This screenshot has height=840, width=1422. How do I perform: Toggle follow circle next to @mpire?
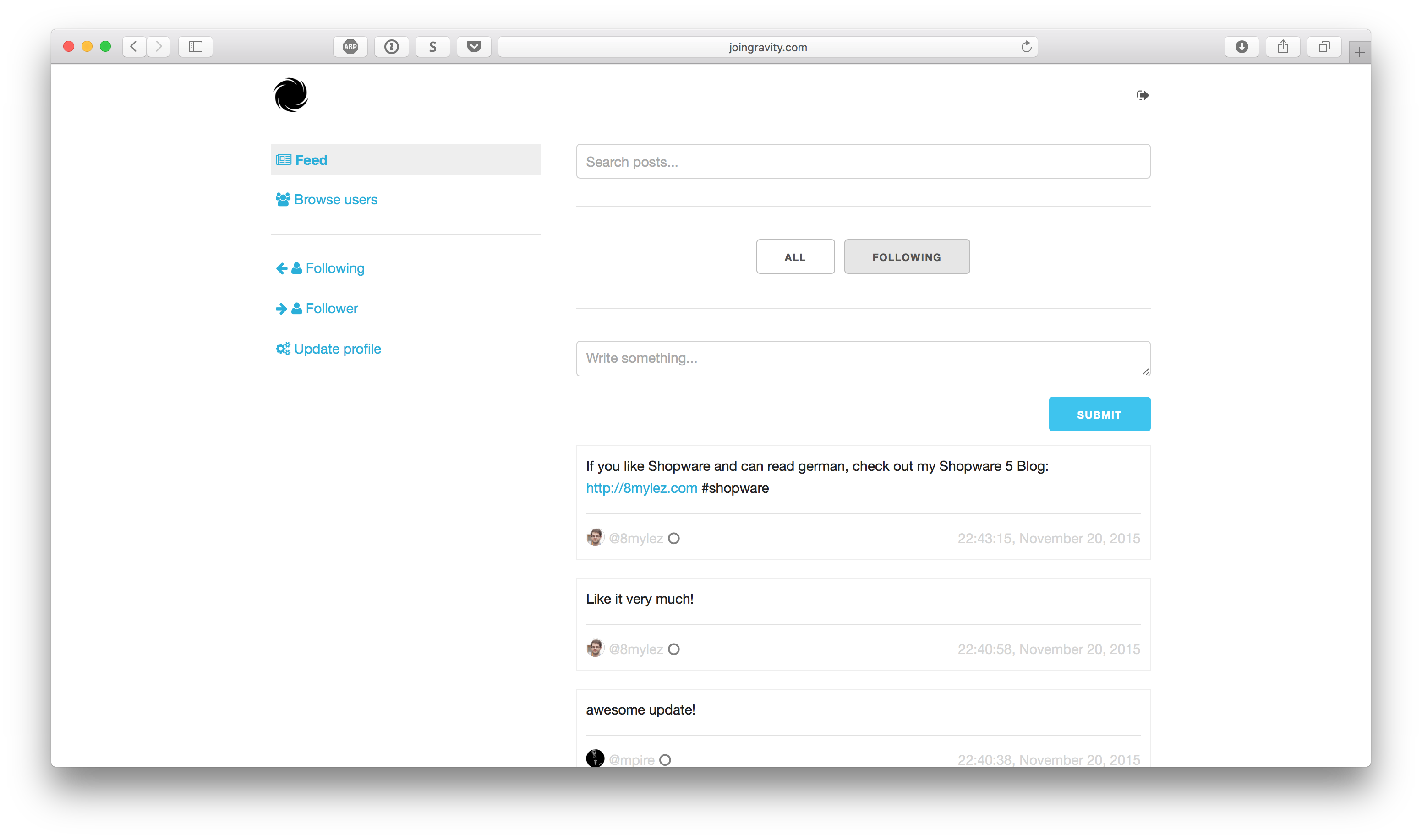[665, 760]
